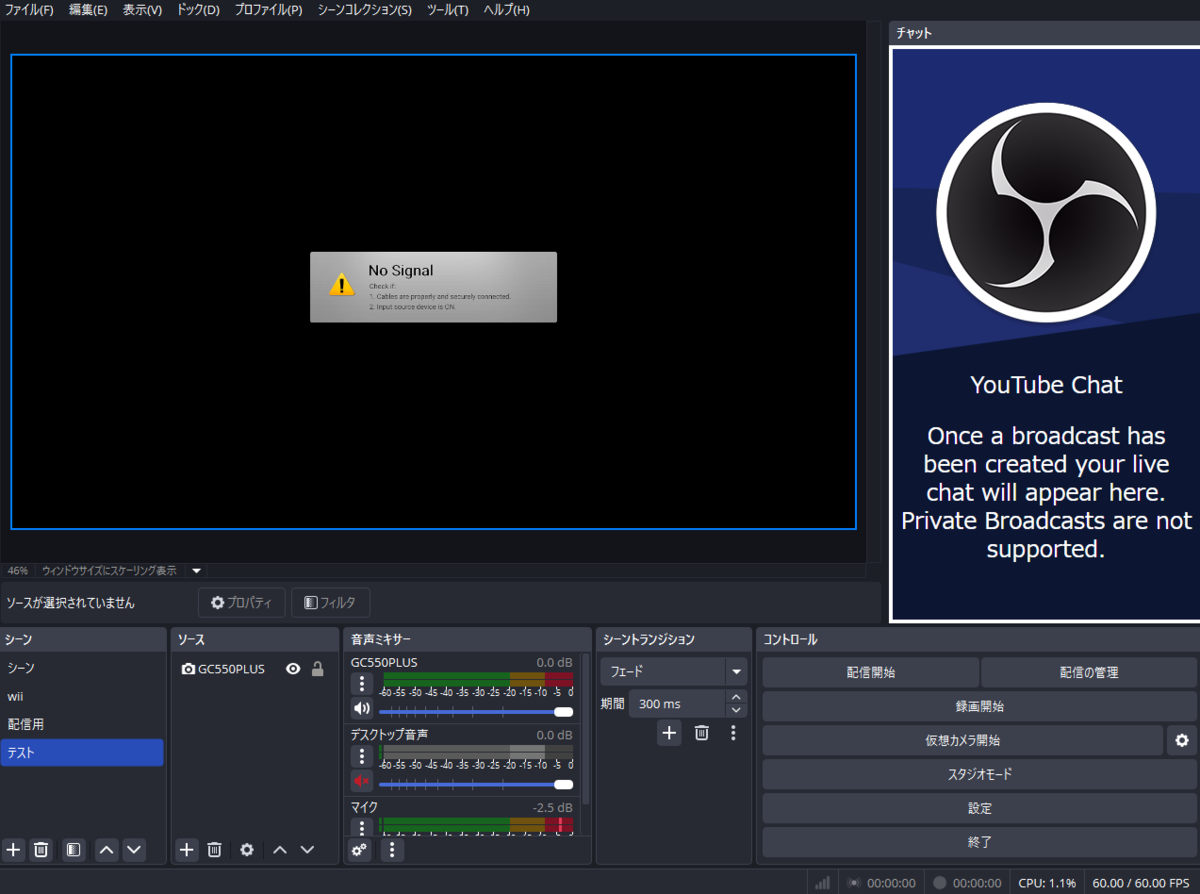Screen dimensions: 1200x894
Task: Select the シーン scene
Action: (82, 668)
